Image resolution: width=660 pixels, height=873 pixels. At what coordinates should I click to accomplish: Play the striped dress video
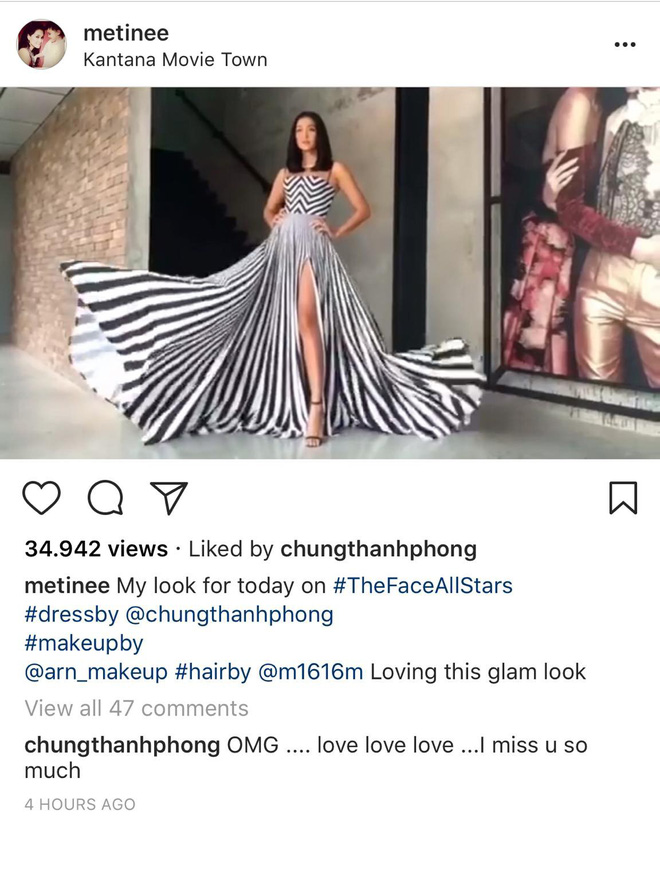(330, 273)
